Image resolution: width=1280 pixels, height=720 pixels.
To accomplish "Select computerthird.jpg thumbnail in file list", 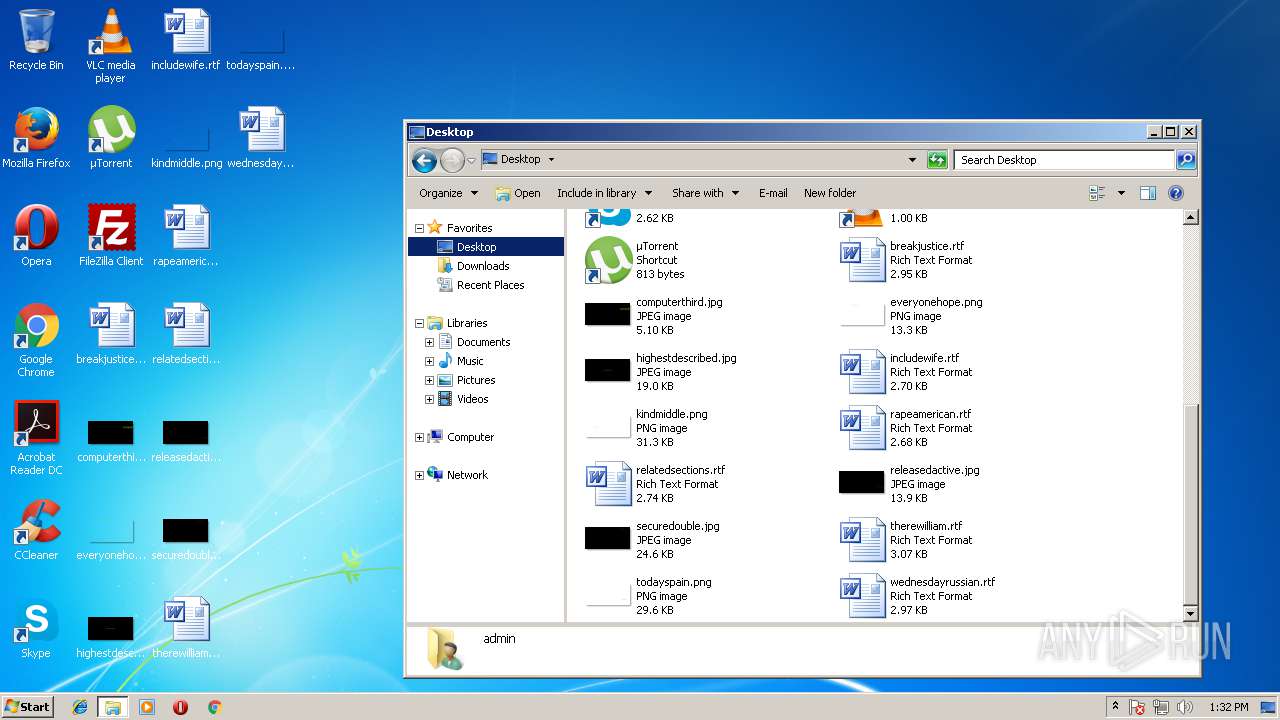I will (x=608, y=314).
